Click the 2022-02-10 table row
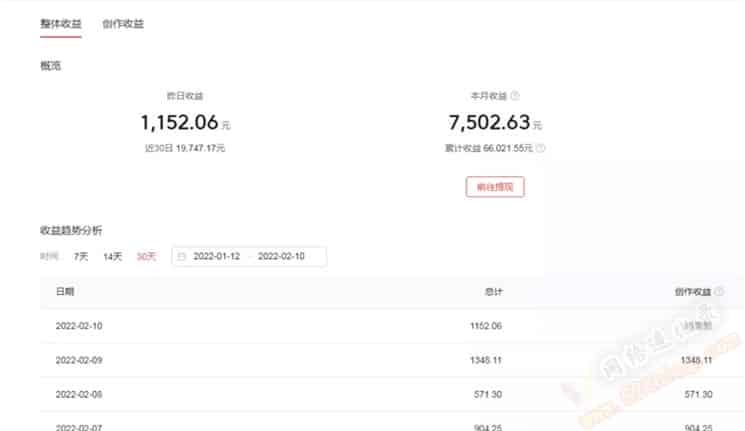 click(x=392, y=326)
